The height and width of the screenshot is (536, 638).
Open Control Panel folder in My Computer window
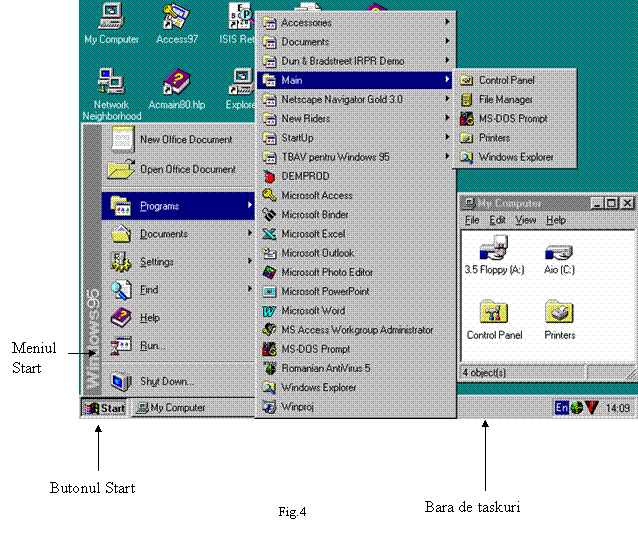(x=494, y=313)
